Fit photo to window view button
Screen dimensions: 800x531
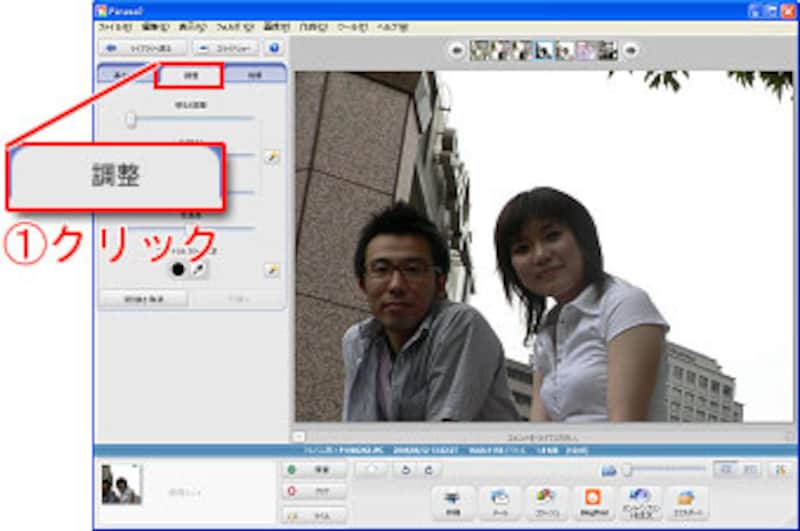pos(726,469)
